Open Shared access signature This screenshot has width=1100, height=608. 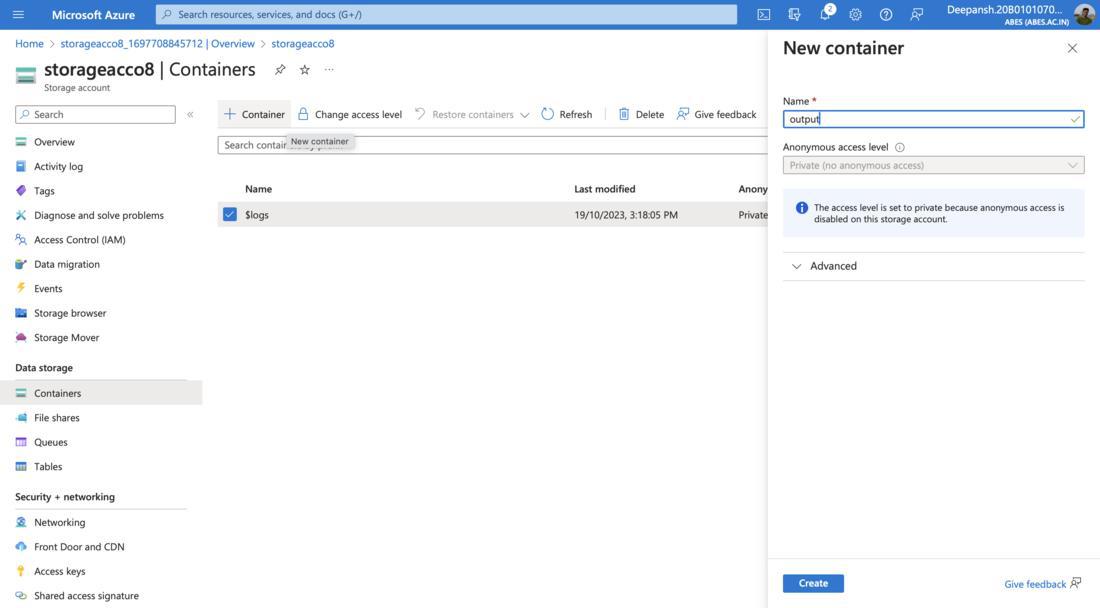86,596
